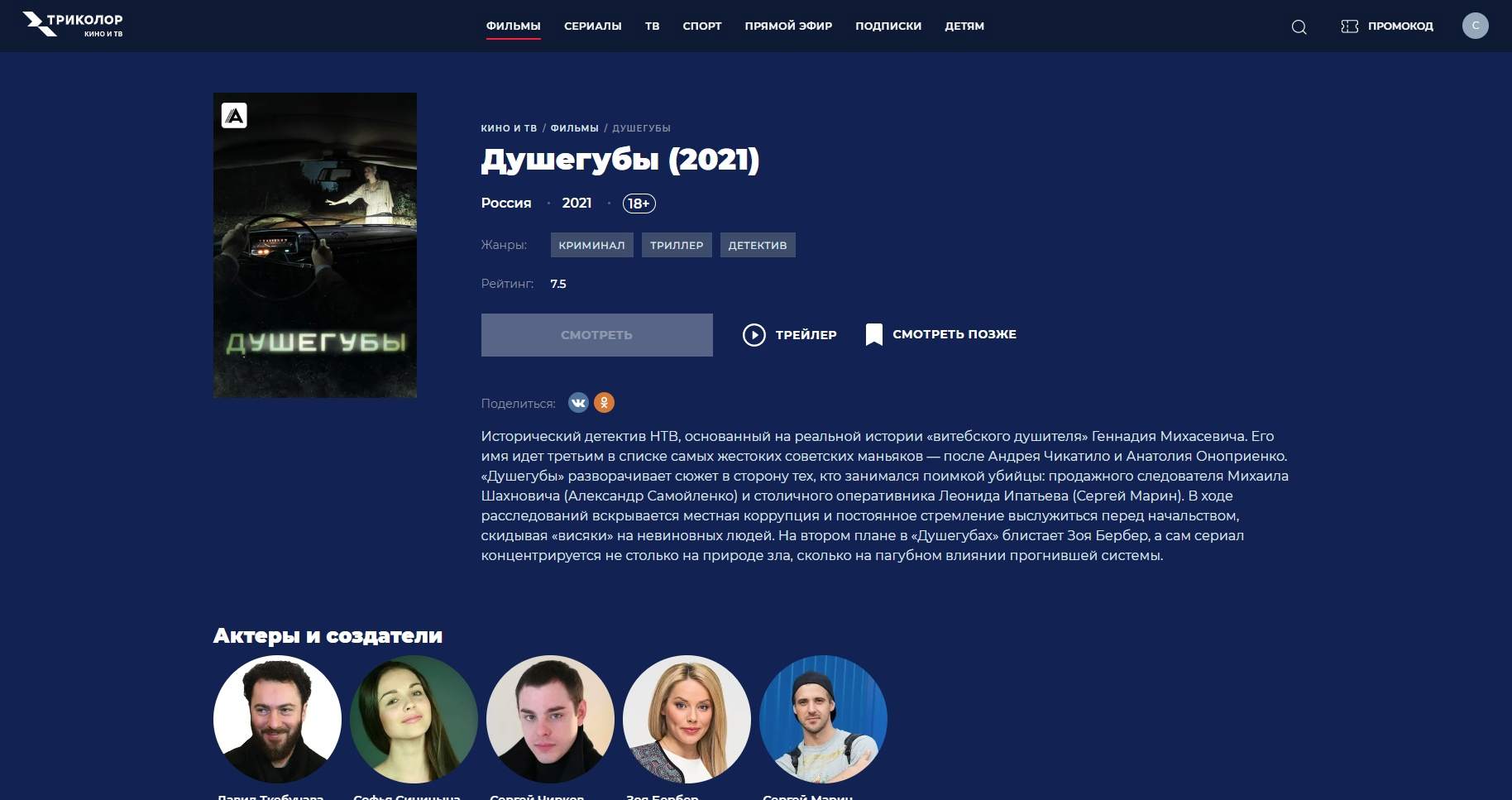1512x800 pixels.
Task: Open the bearded actor's first portrait
Action: tap(277, 720)
